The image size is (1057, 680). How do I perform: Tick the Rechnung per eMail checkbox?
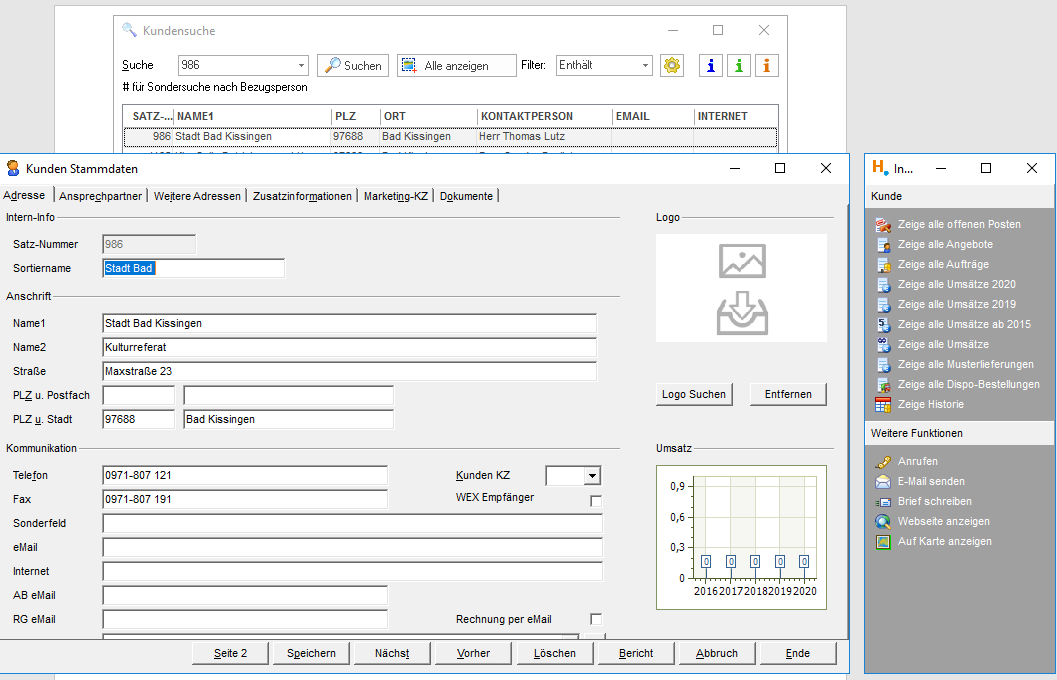point(596,619)
